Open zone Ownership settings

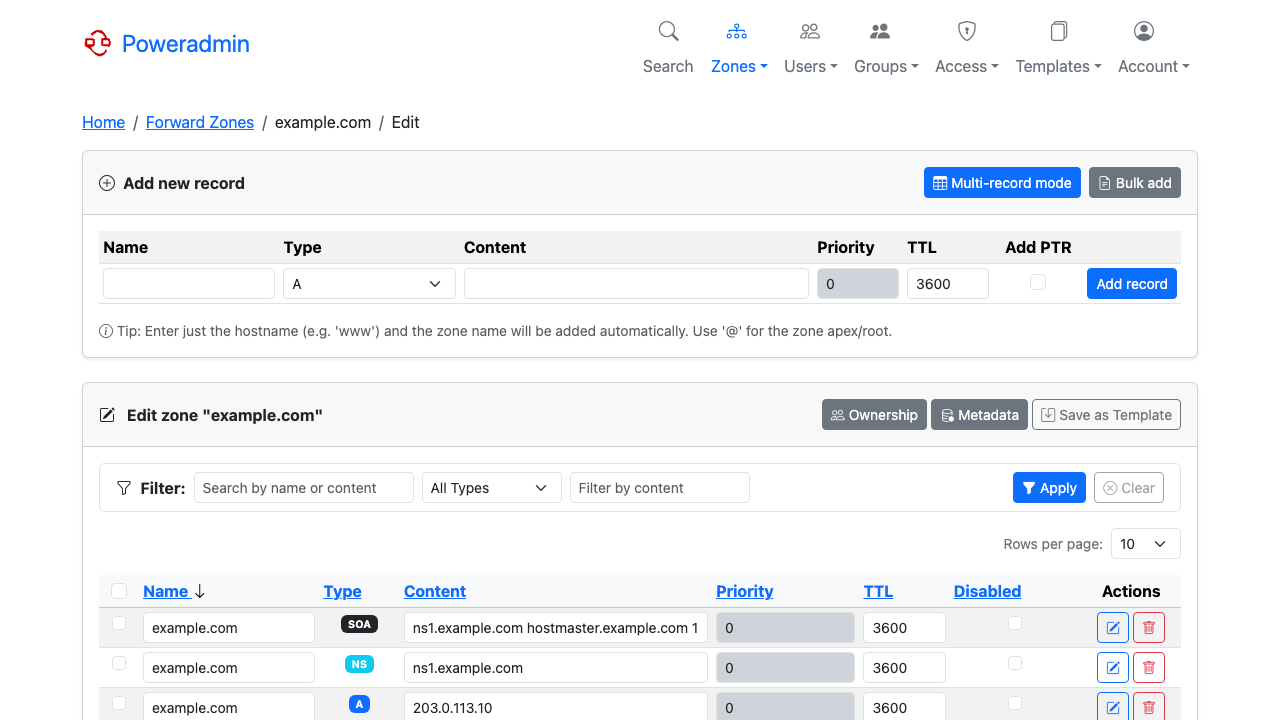click(x=874, y=415)
